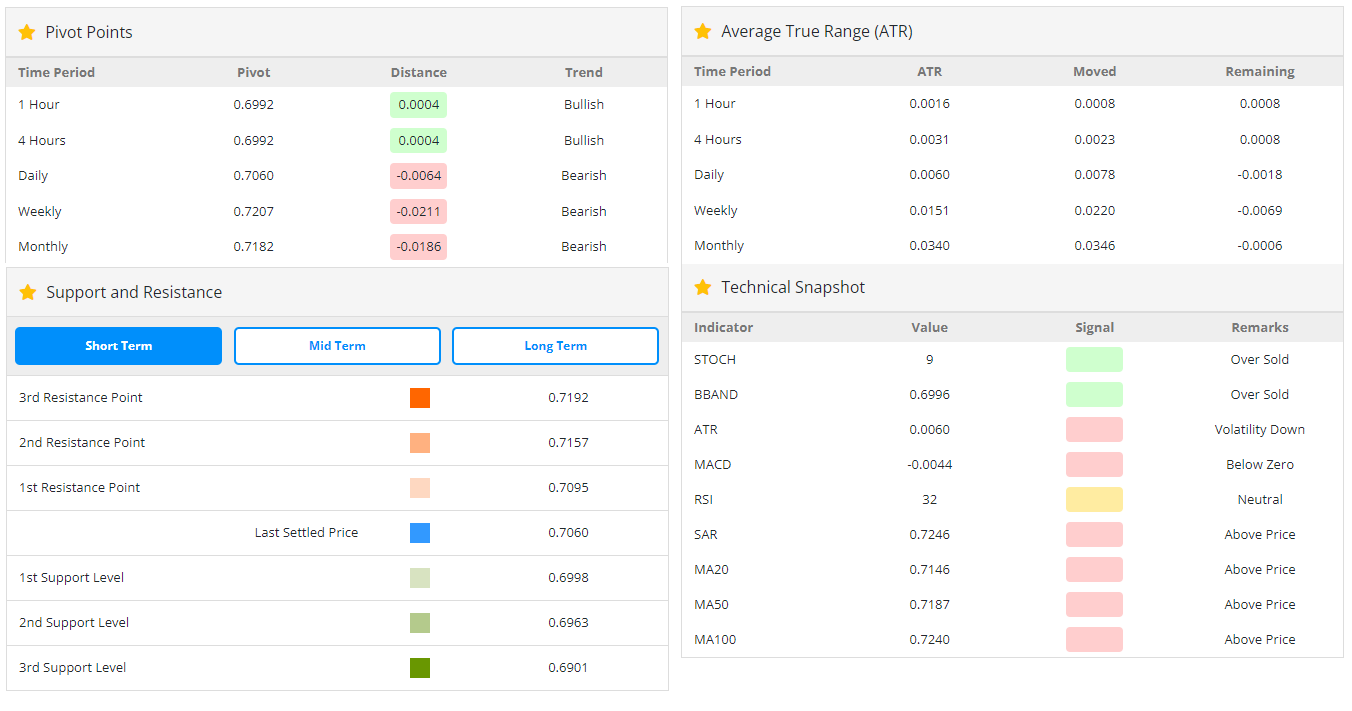Screen dimensions: 1352x711
Task: Click the STOCH green signal box
Action: (1094, 360)
